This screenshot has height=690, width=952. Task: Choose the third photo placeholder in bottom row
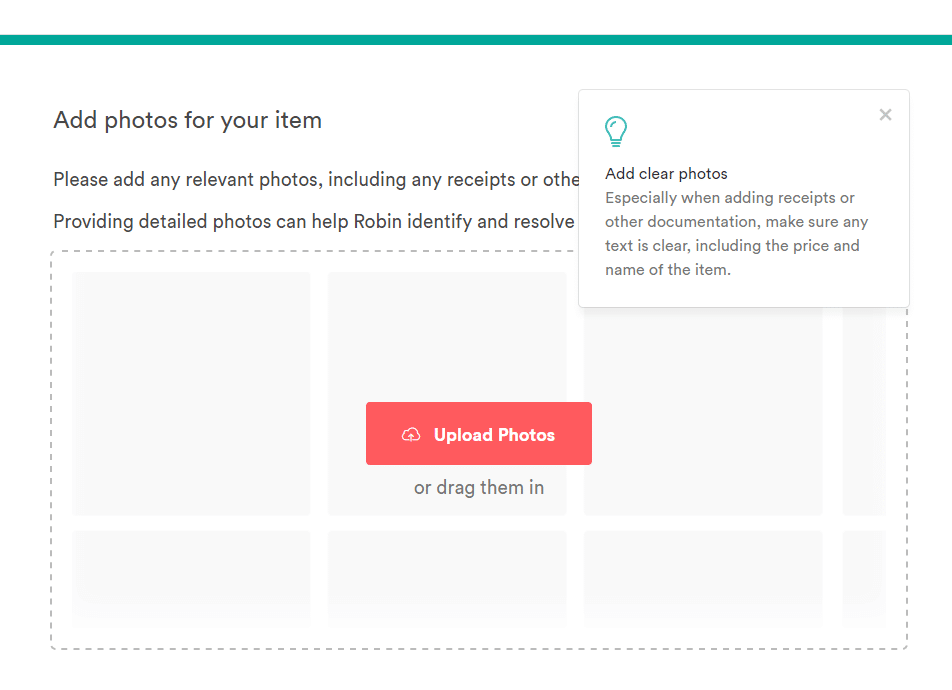(x=703, y=578)
